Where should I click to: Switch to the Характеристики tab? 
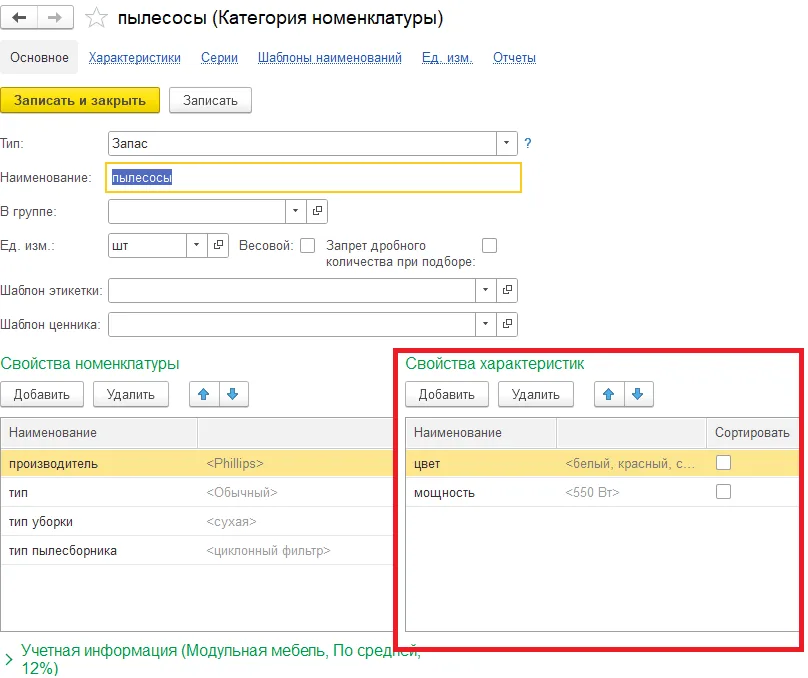(x=134, y=57)
